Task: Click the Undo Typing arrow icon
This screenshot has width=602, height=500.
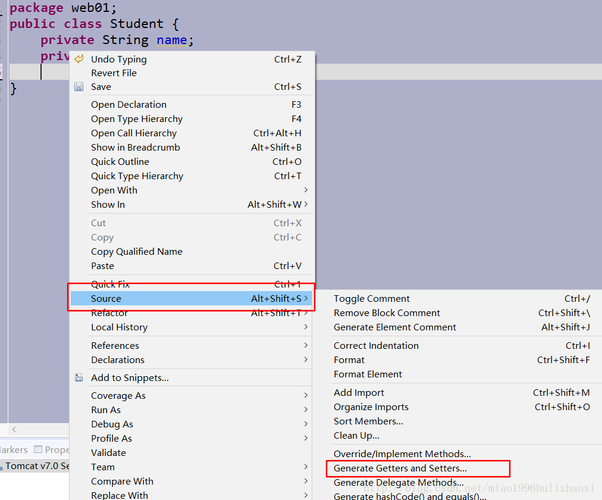Action: tap(79, 59)
